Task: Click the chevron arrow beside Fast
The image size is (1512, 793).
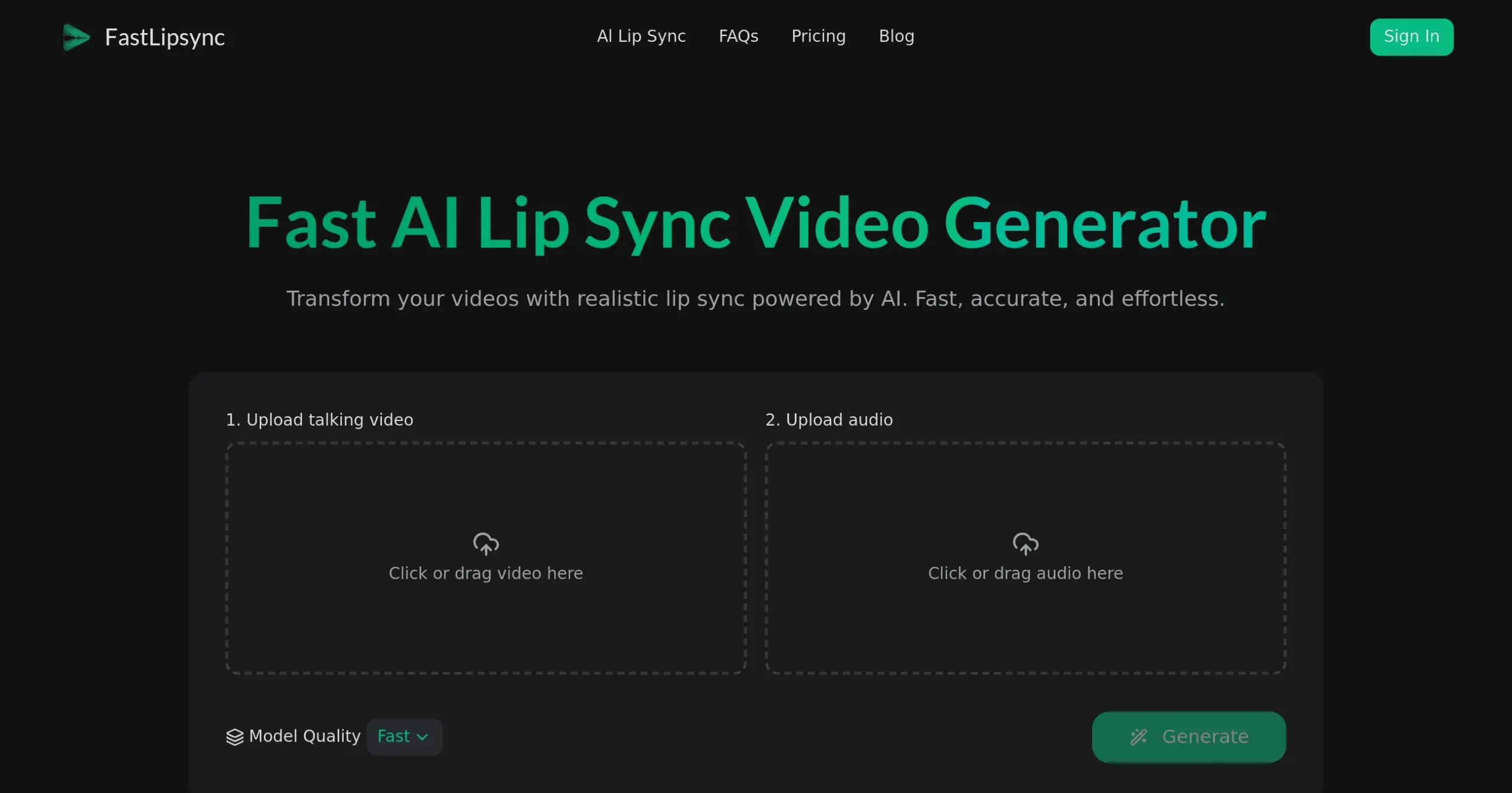Action: (422, 737)
